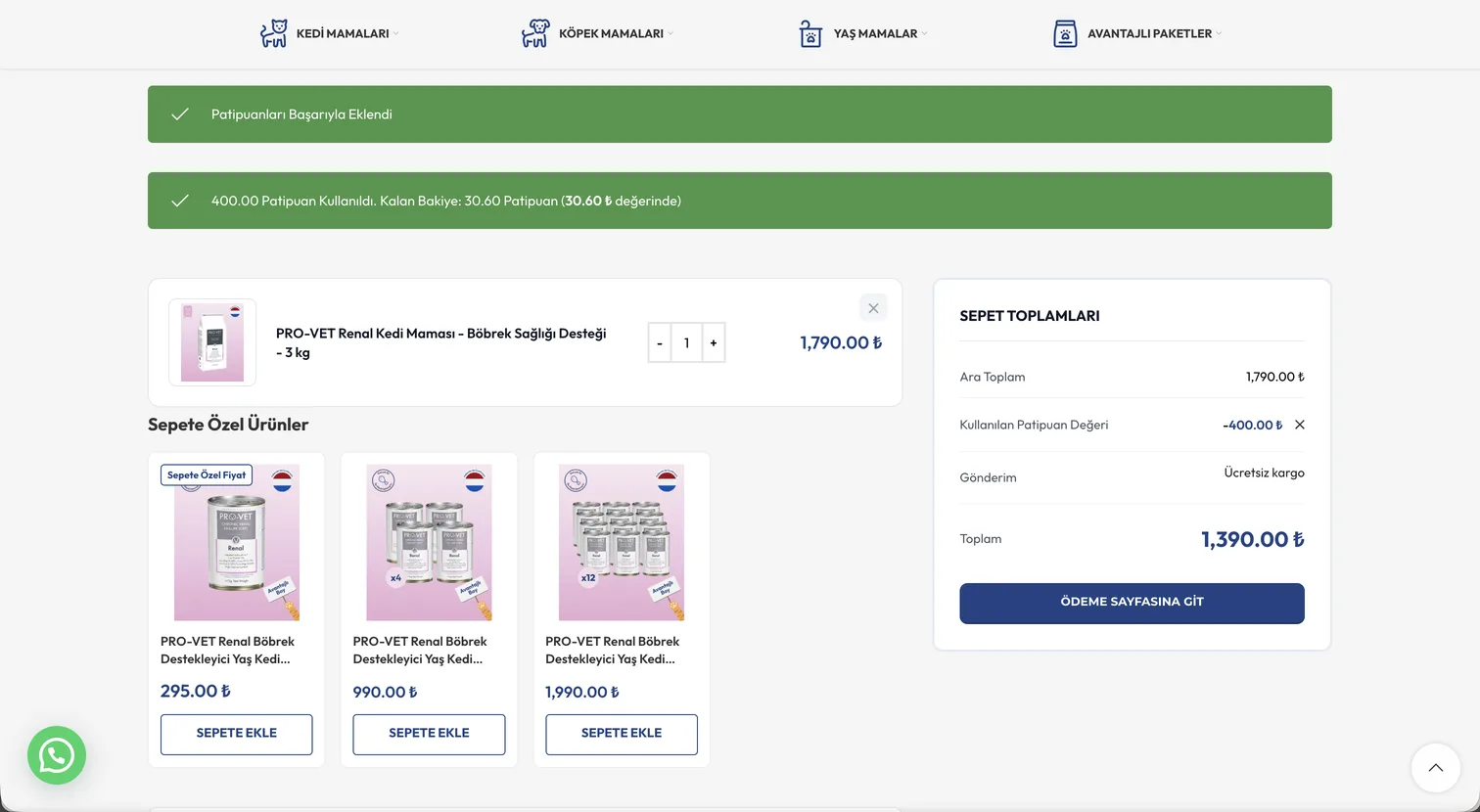The image size is (1480, 812).
Task: Click the cat icon beside Kedi Mamaları
Action: 274,33
